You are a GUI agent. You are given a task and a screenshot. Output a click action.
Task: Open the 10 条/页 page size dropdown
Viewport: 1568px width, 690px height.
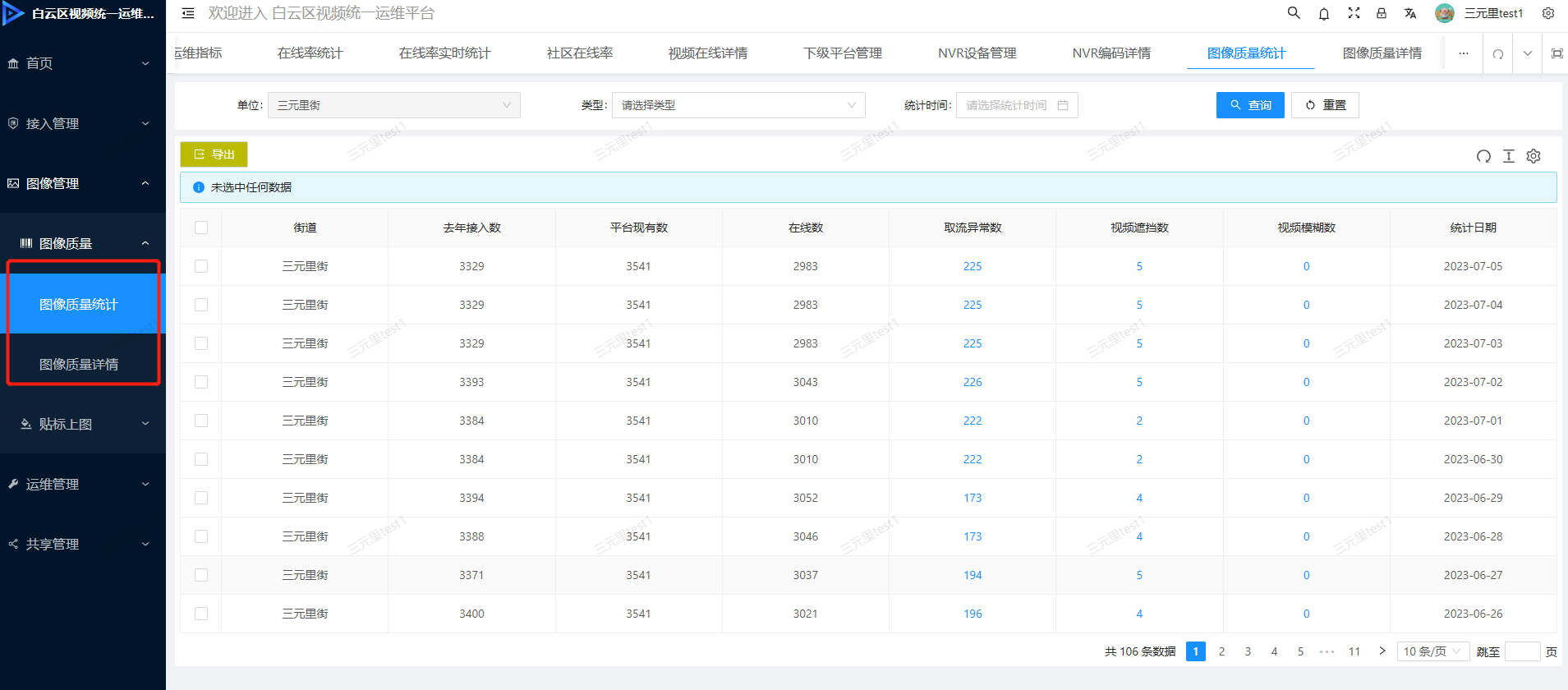point(1433,651)
